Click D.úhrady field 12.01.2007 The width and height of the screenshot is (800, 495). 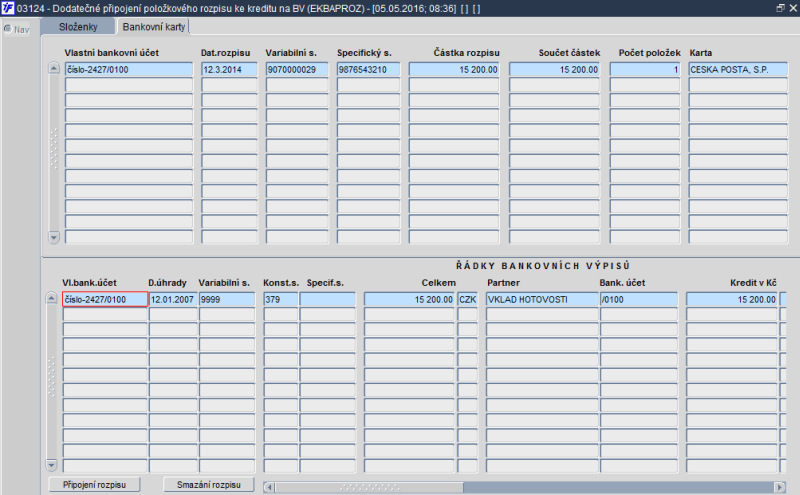(x=172, y=300)
